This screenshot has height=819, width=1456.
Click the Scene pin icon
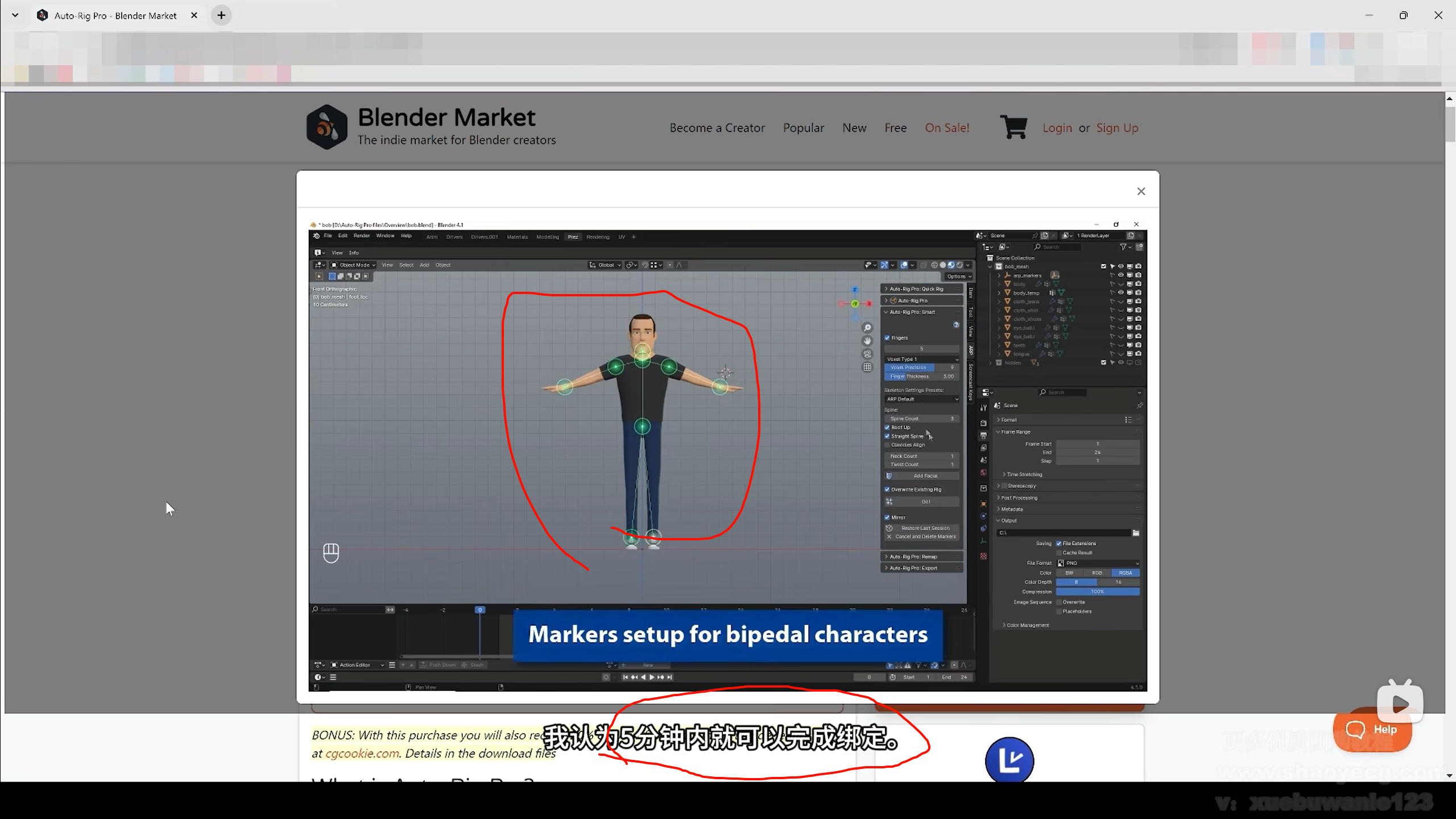pos(1139,406)
